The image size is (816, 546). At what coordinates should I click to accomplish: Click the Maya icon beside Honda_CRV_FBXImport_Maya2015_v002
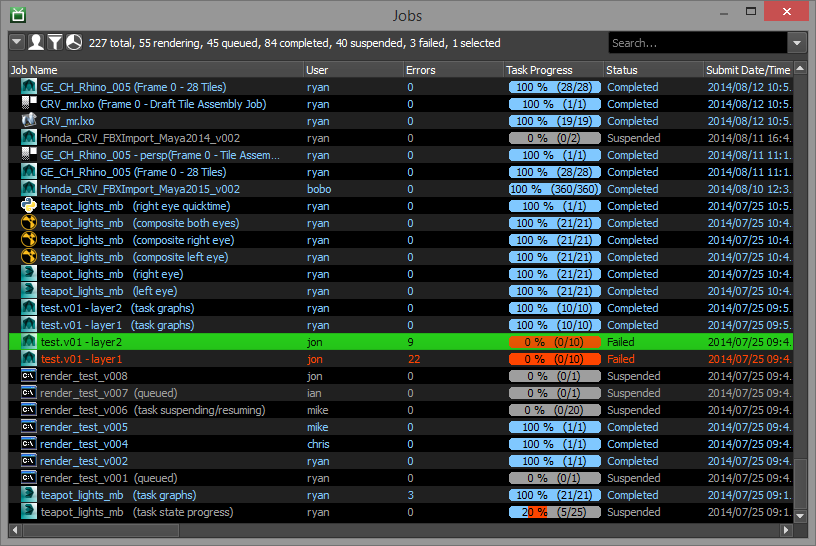(29, 189)
